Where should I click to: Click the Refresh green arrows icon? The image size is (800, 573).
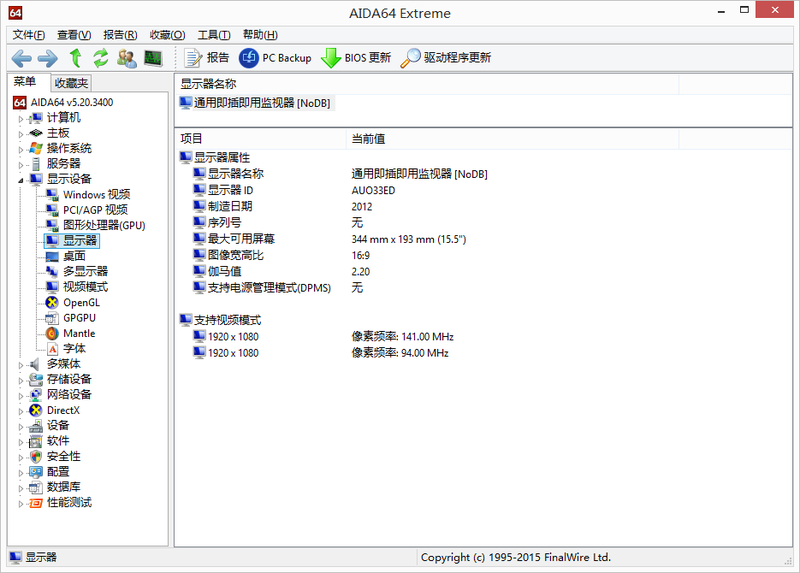coord(101,58)
